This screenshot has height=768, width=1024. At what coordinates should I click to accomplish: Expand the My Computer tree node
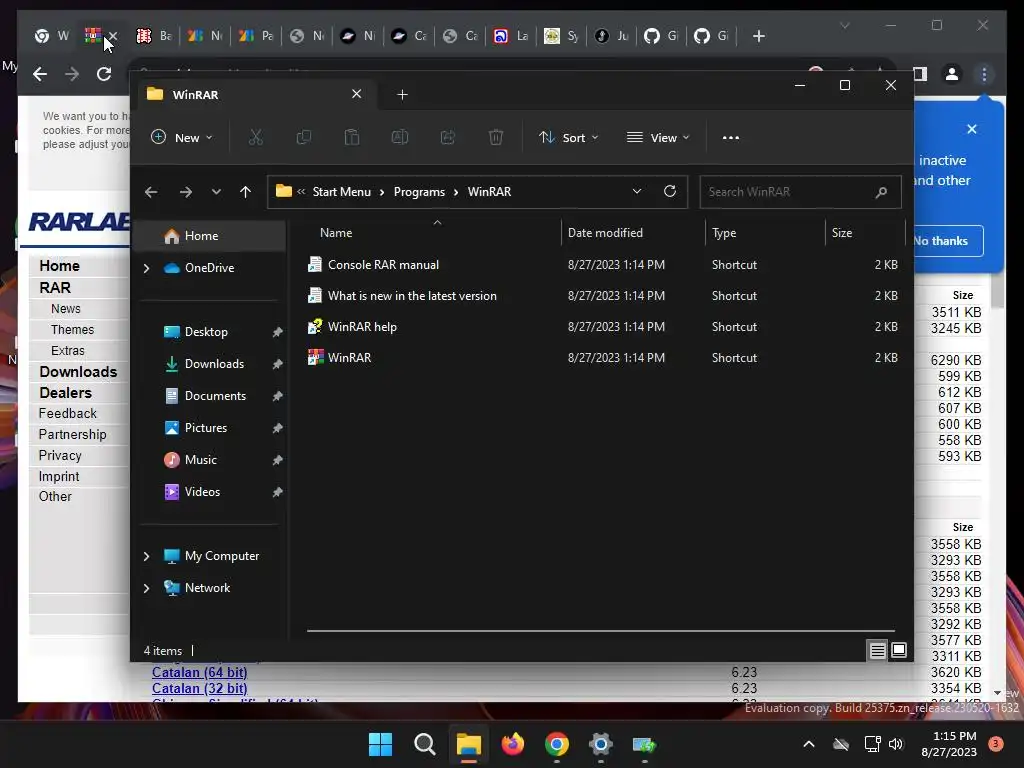[x=146, y=556]
